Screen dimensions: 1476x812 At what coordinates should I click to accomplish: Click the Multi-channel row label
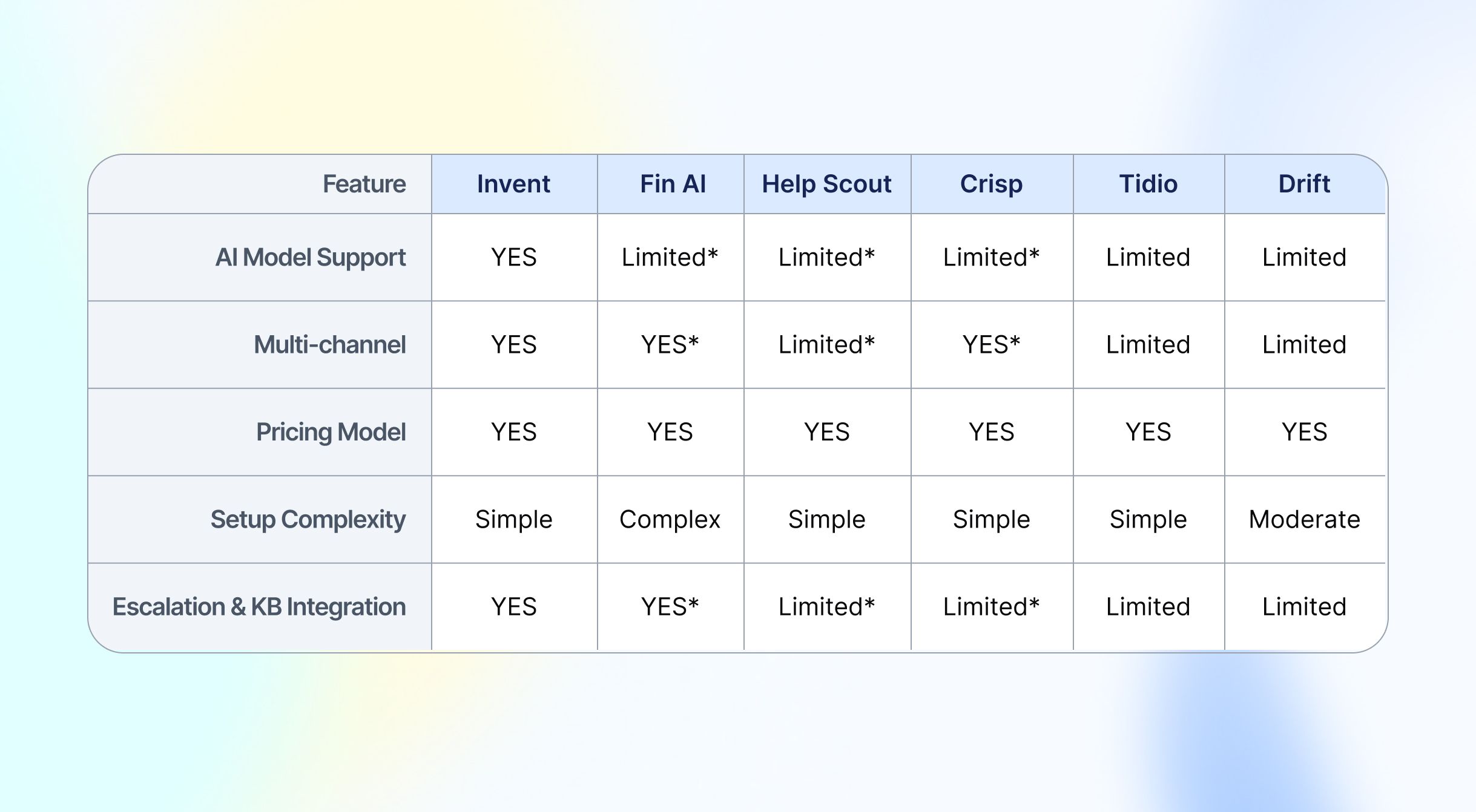[329, 345]
